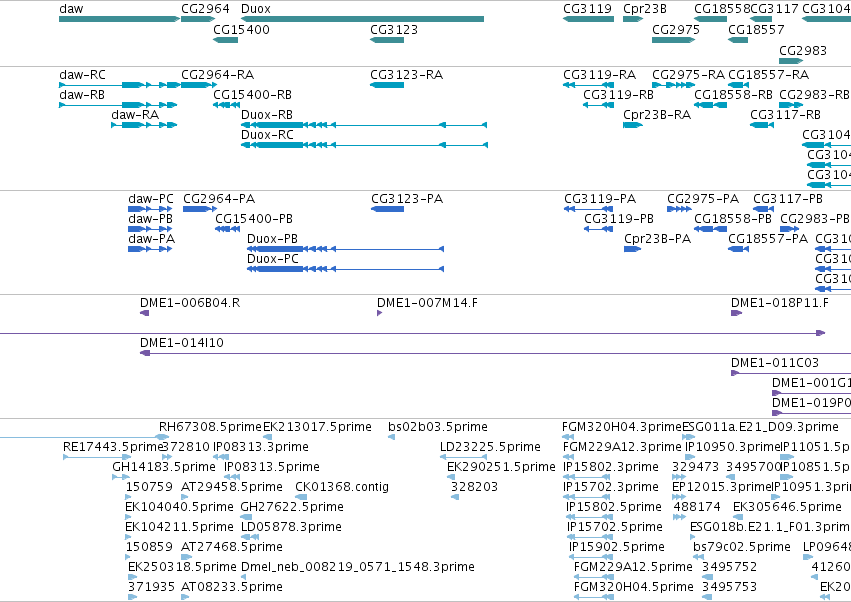Click the CG3123-RA transcript
851x602 pixels.
pos(387,85)
